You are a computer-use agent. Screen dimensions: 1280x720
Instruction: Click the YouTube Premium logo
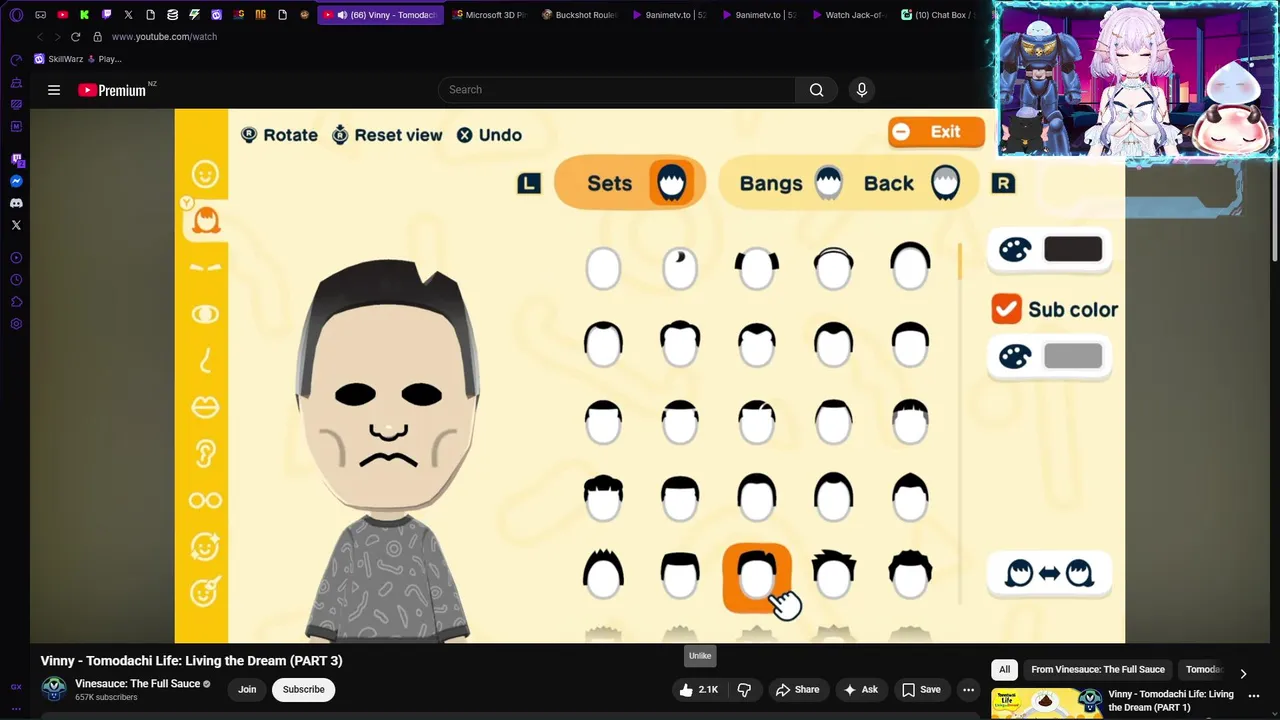(x=112, y=90)
